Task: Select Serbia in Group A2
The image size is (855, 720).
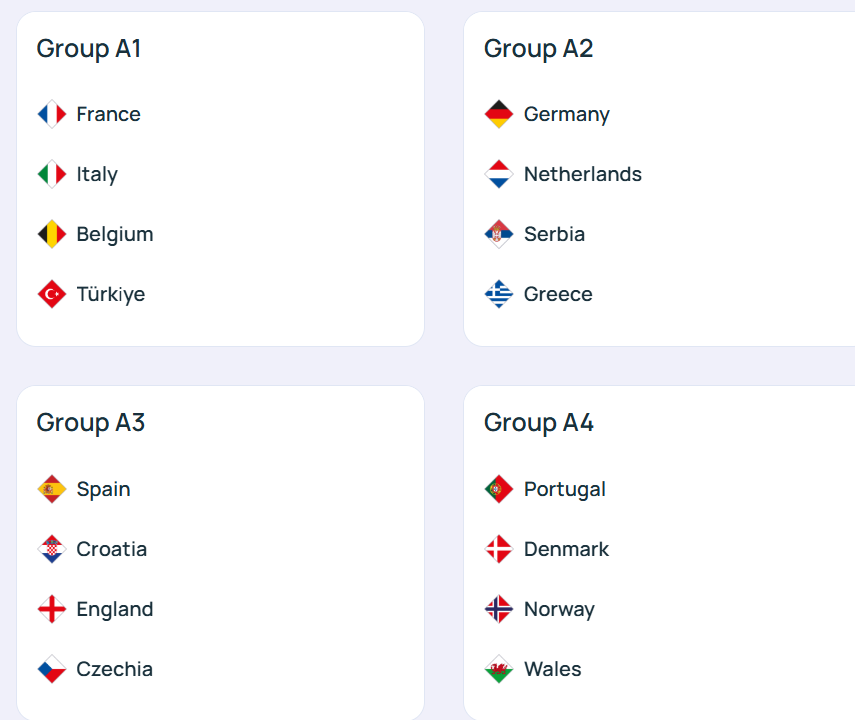Action: point(554,234)
